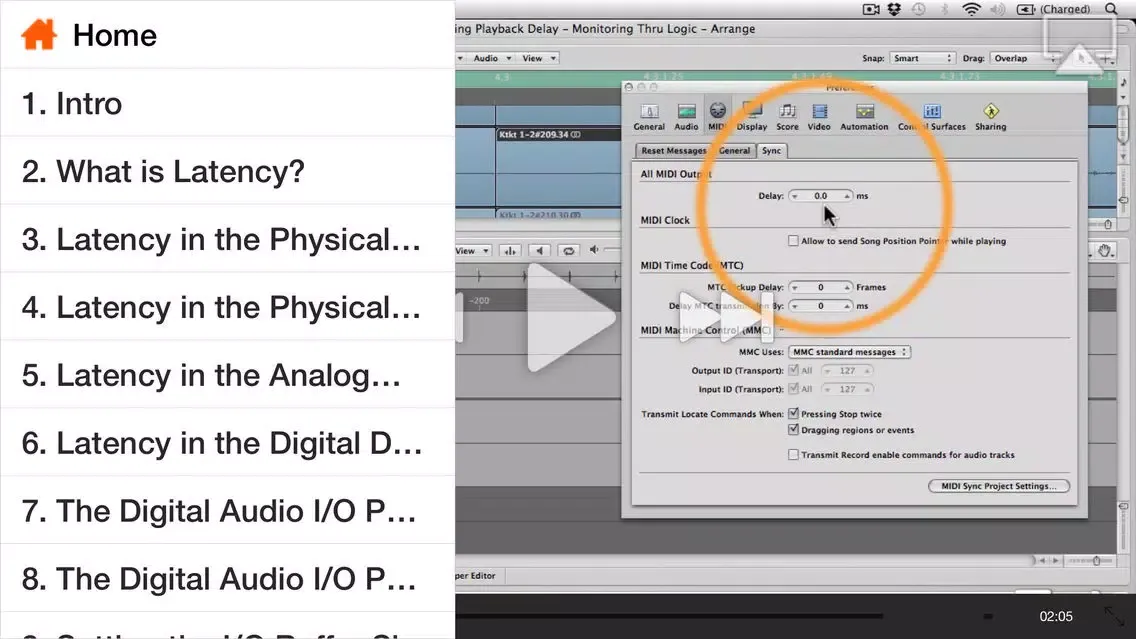1136x639 pixels.
Task: Open the View menu beside Audio
Action: point(539,58)
